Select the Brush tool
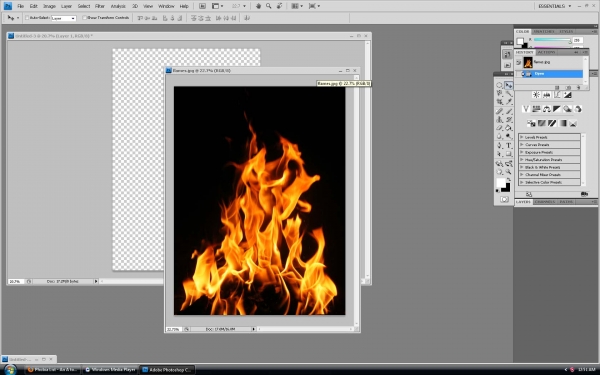 509,111
